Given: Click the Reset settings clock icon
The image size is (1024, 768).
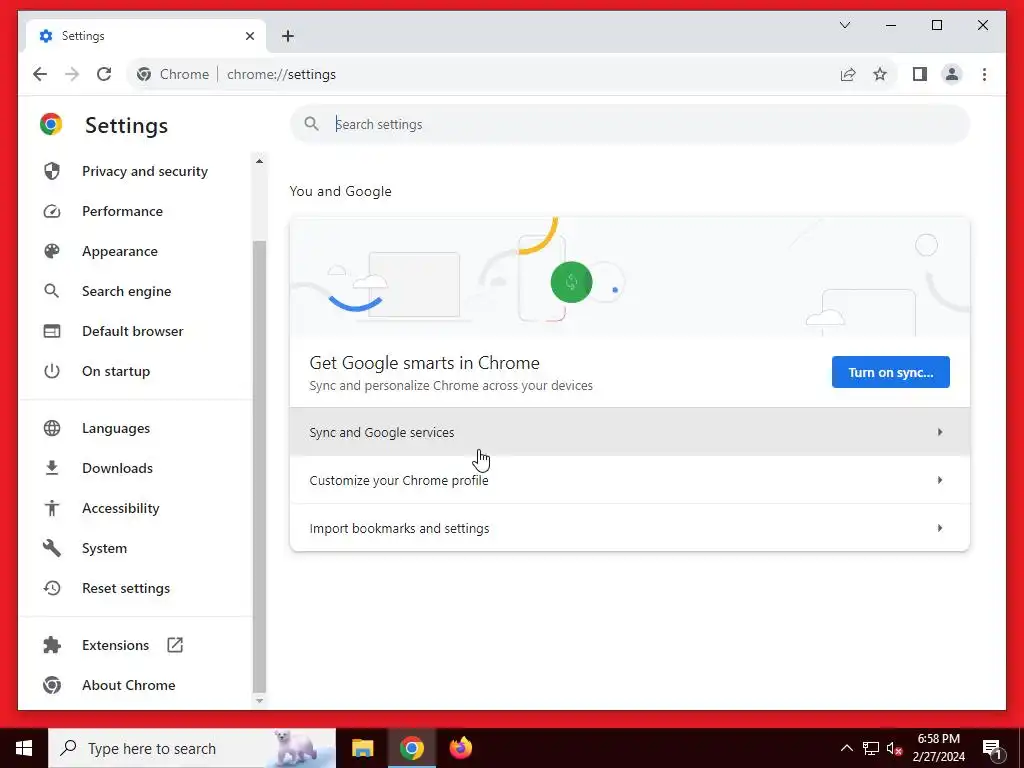Looking at the screenshot, I should click(x=52, y=588).
